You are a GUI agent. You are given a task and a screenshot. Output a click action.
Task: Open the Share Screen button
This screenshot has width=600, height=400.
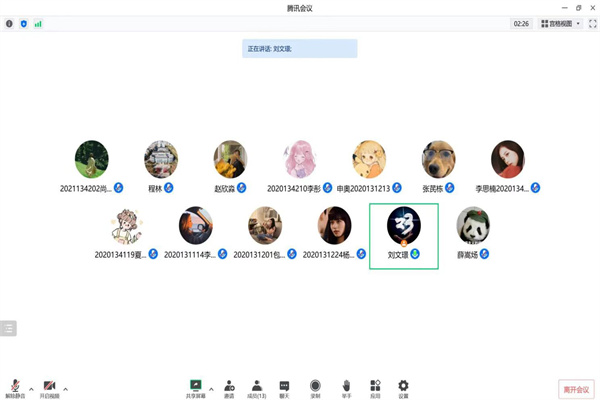point(196,389)
